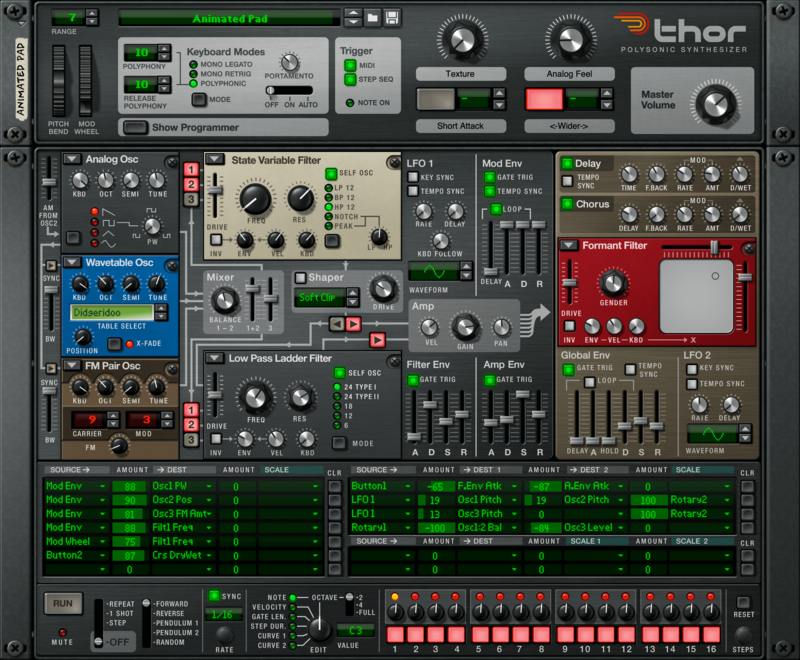
Task: Open the State Variable Filter type dropdown
Action: (215, 159)
